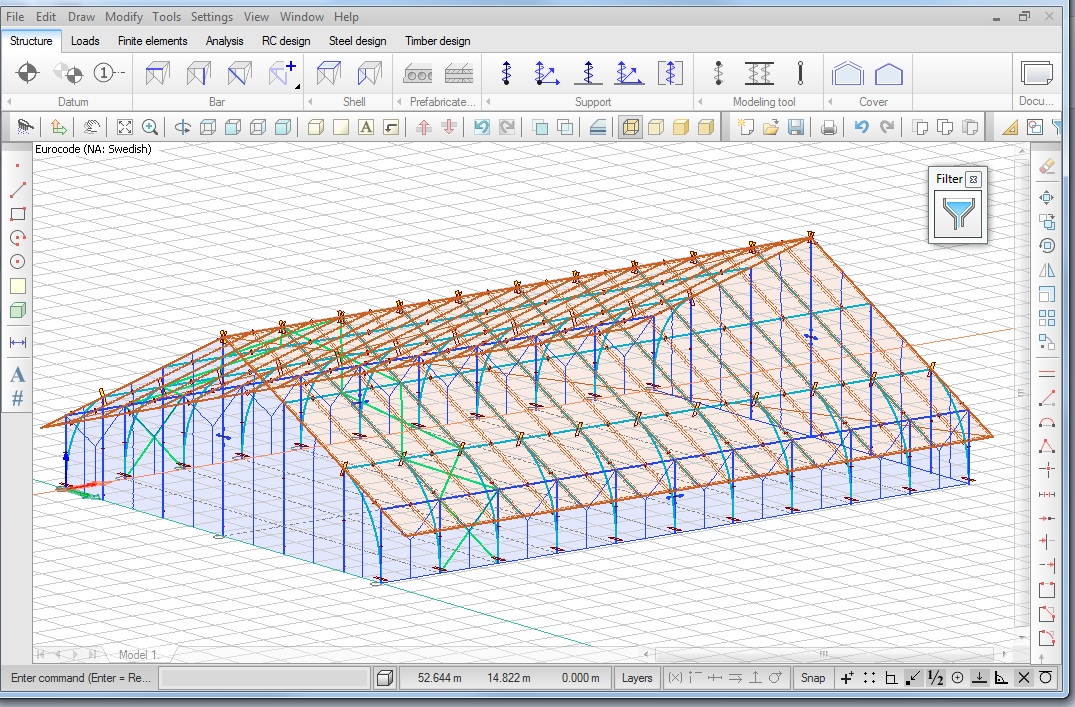Open the bar-with-plus tool dropdown arrow
Viewport: 1075px width, 707px height.
298,86
